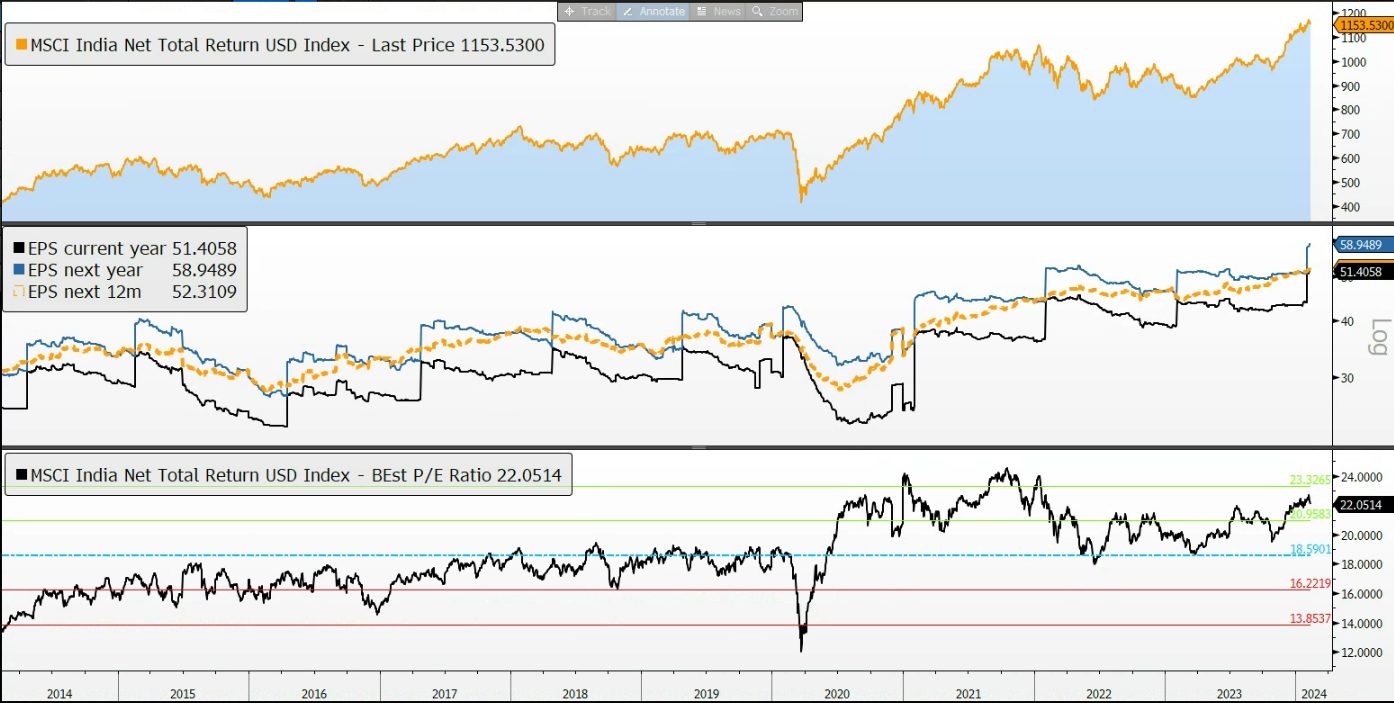Click the 2017 label on time axis
Screen dimensions: 1394x703
click(x=445, y=693)
